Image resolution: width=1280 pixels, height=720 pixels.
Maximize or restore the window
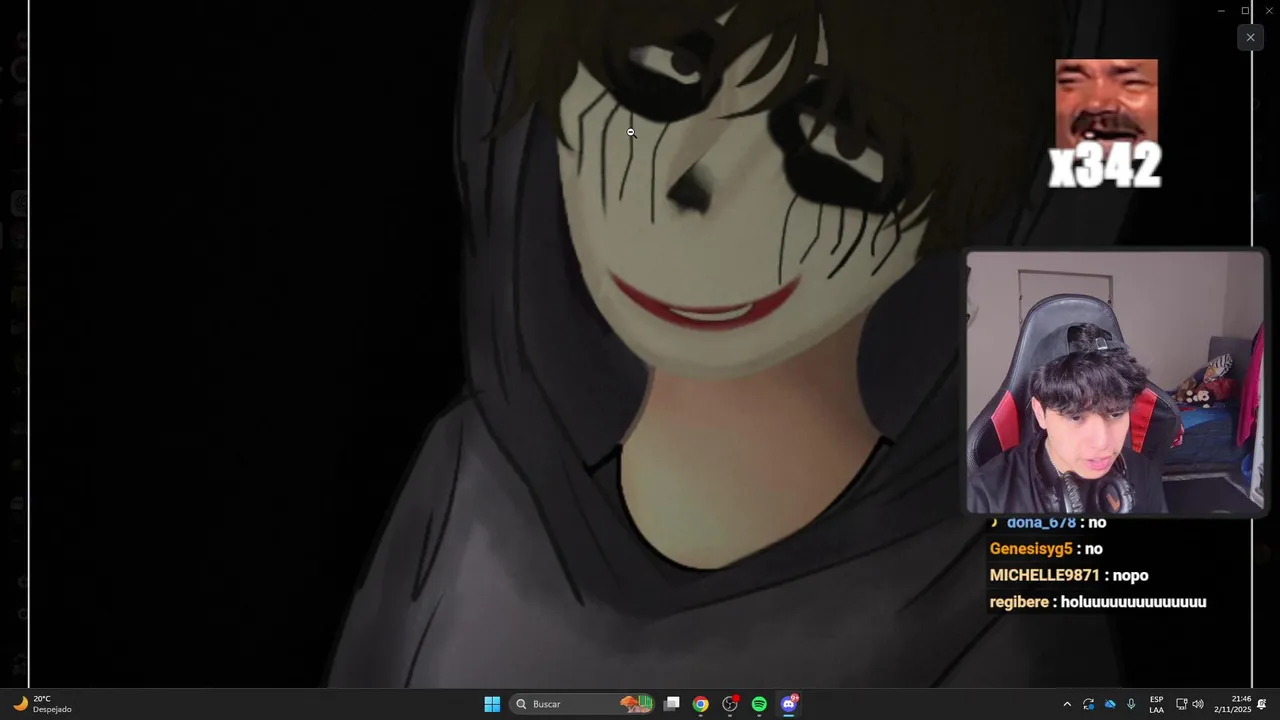click(x=1245, y=10)
